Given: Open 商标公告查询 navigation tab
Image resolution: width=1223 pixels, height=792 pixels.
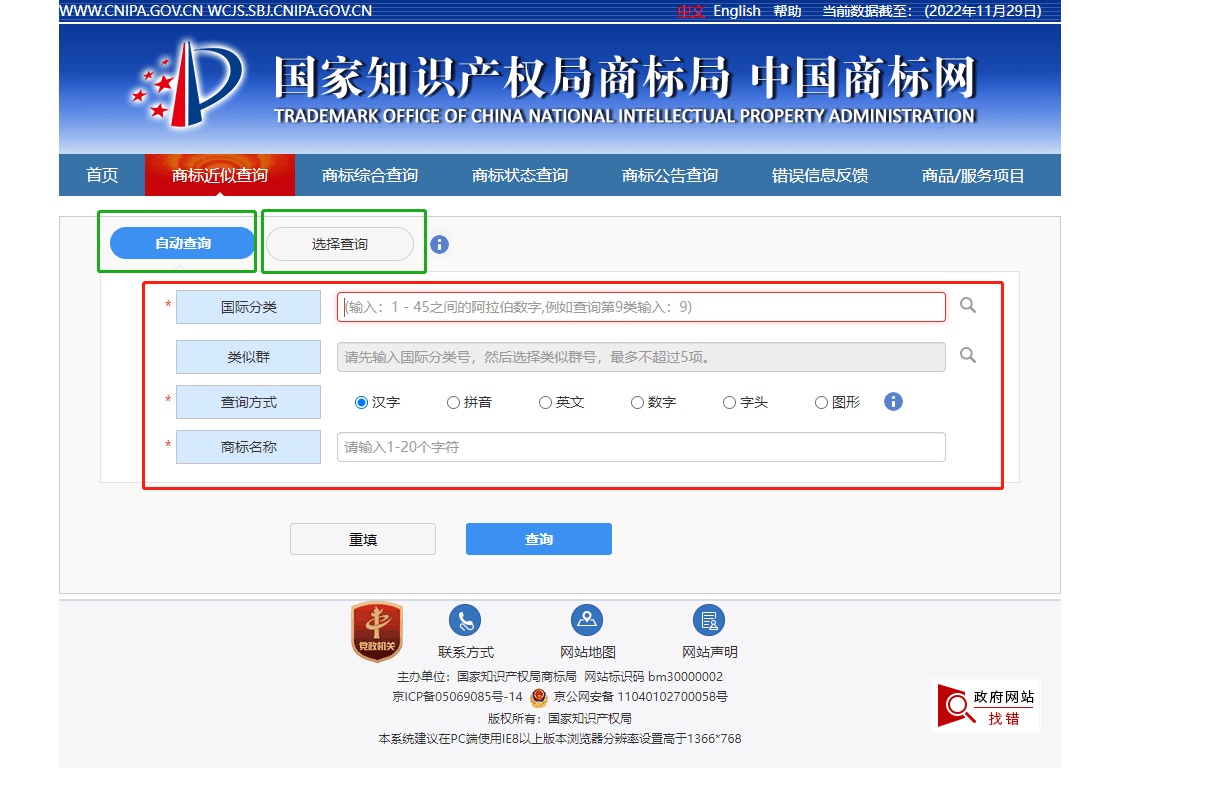Looking at the screenshot, I should [x=670, y=175].
